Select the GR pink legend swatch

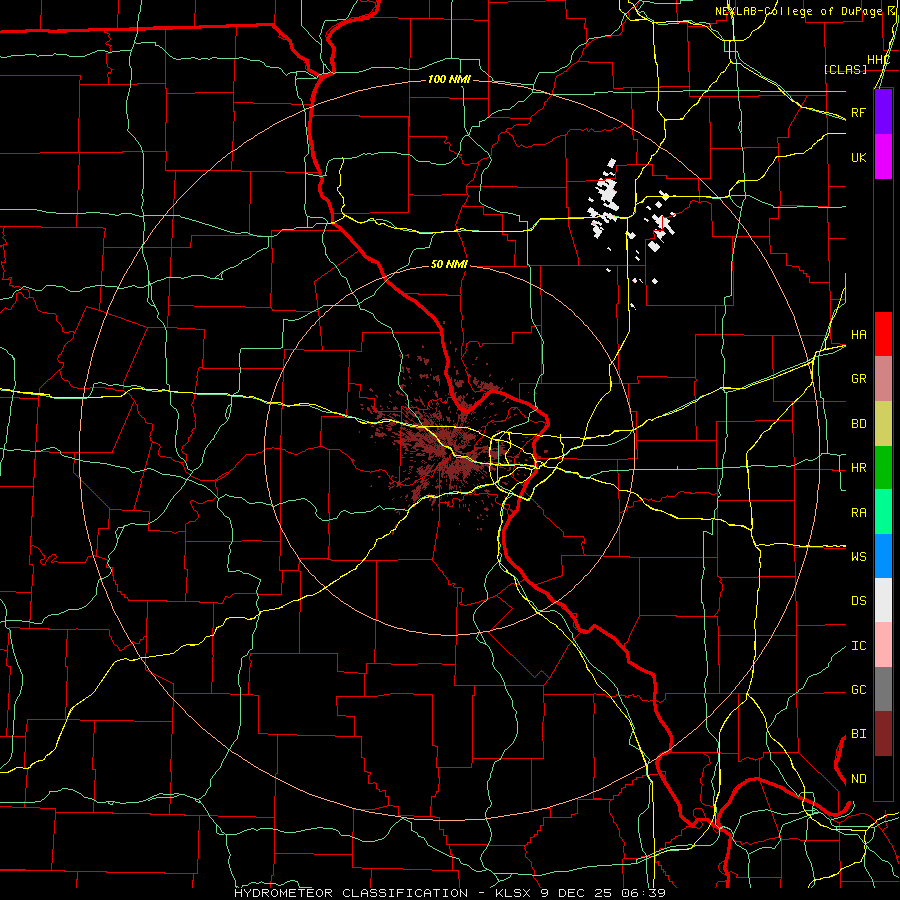[883, 379]
